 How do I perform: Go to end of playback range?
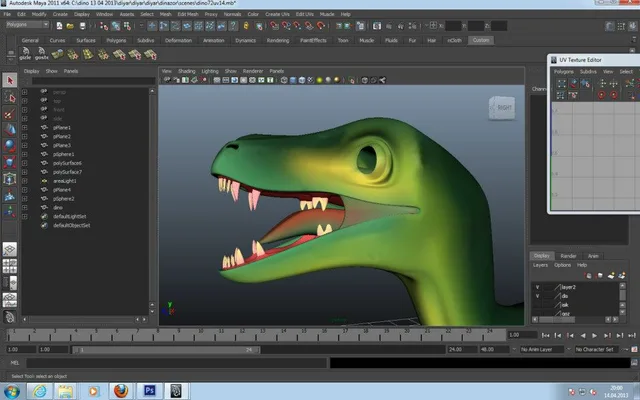(x=632, y=336)
